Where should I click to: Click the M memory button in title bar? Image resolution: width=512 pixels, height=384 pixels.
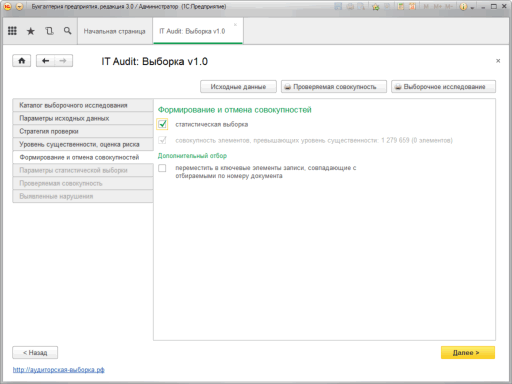tap(426, 6)
